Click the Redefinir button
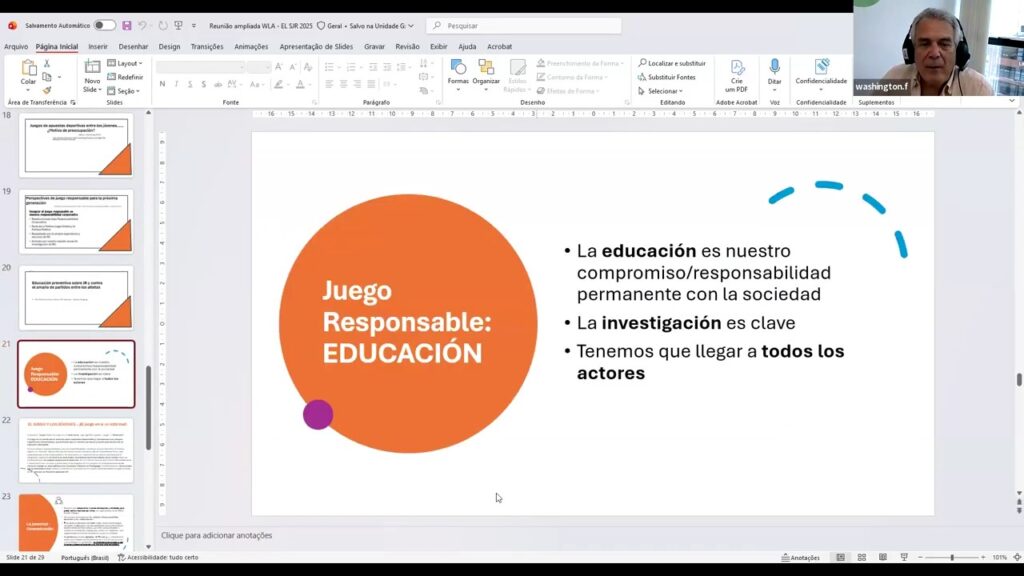This screenshot has height=576, width=1024. pos(128,77)
